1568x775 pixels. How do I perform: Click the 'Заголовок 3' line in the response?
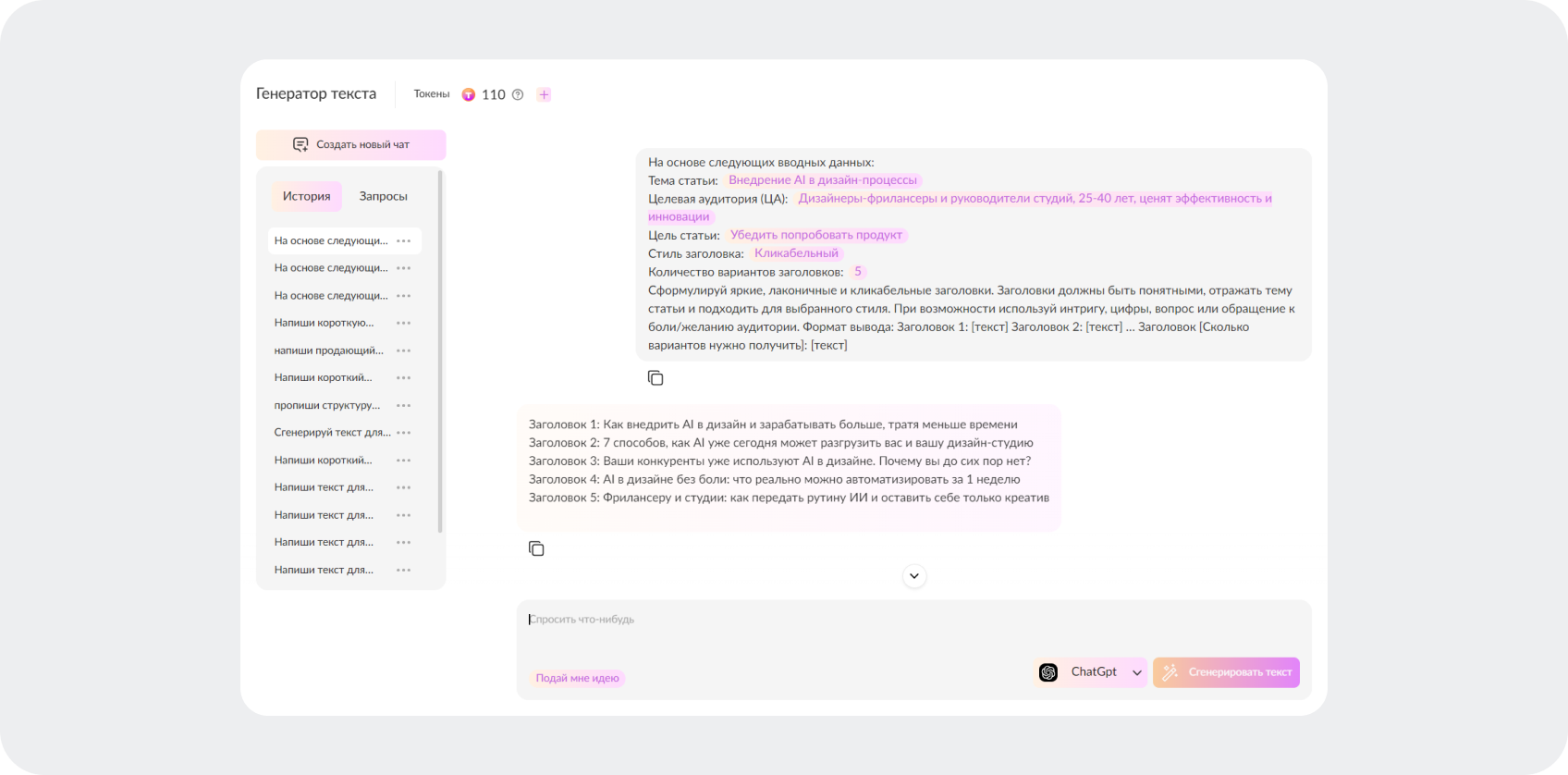tap(779, 461)
